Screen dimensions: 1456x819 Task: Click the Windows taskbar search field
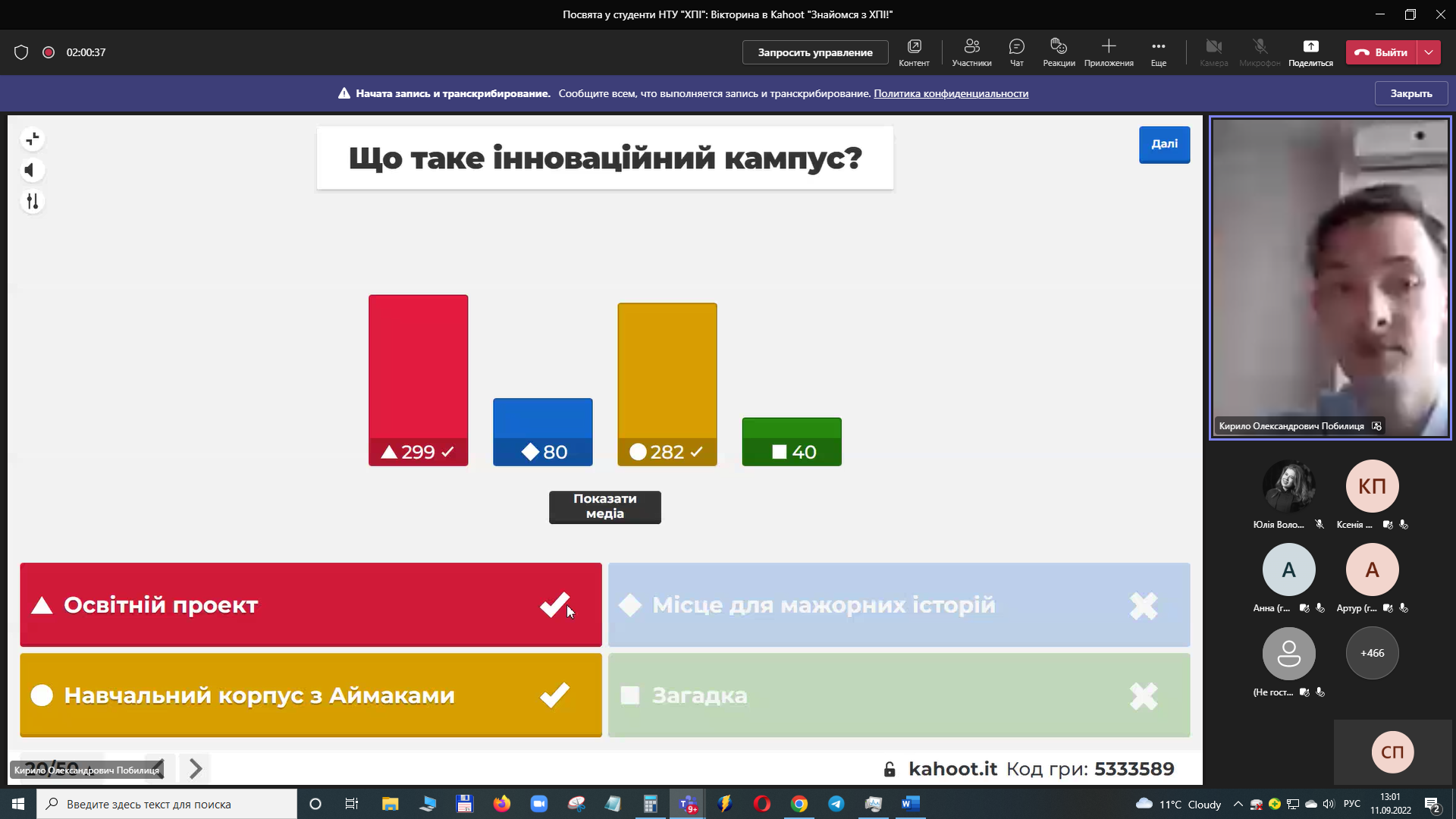click(x=167, y=804)
